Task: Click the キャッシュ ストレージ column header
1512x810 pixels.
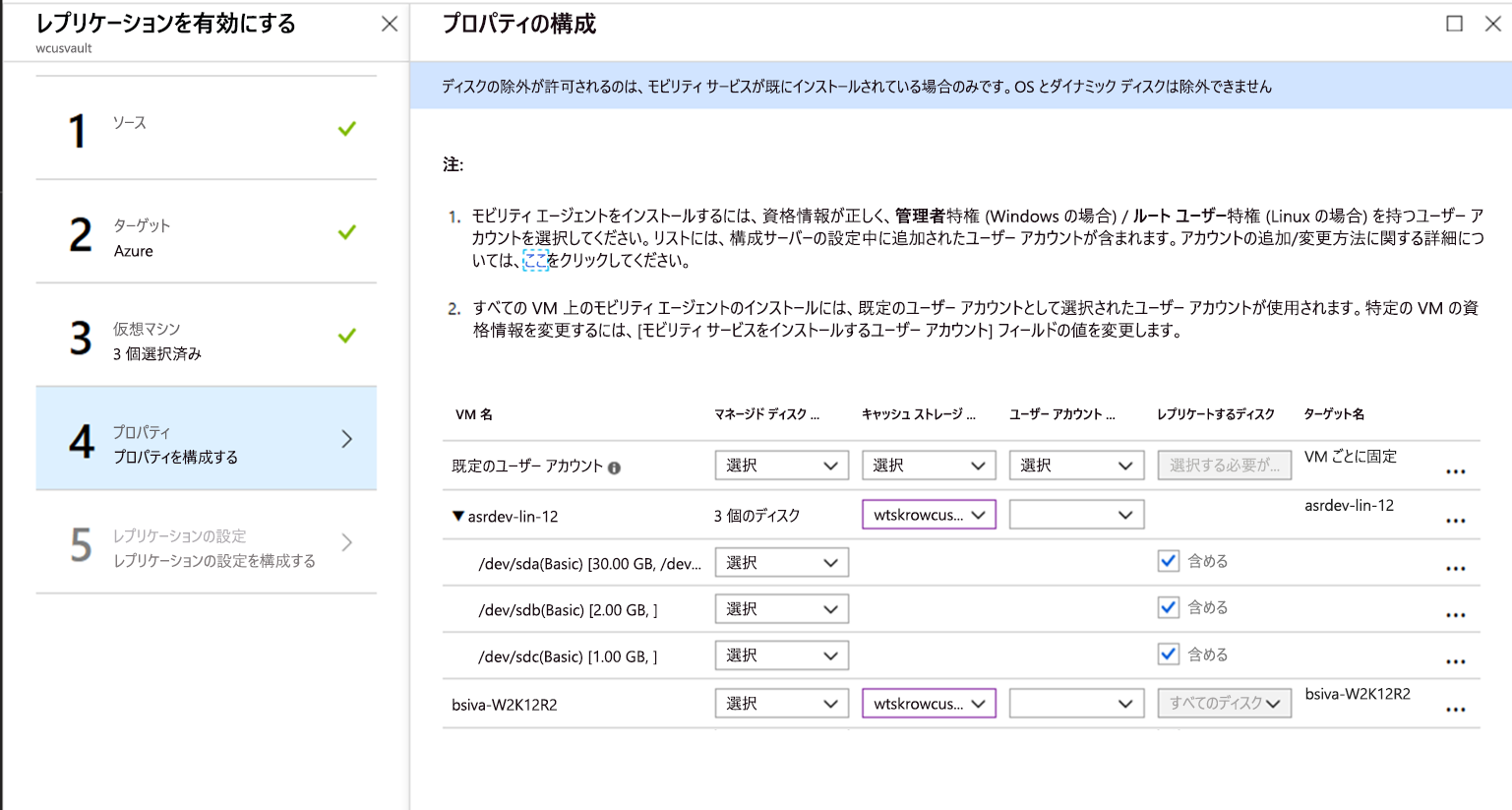Action: 919,414
